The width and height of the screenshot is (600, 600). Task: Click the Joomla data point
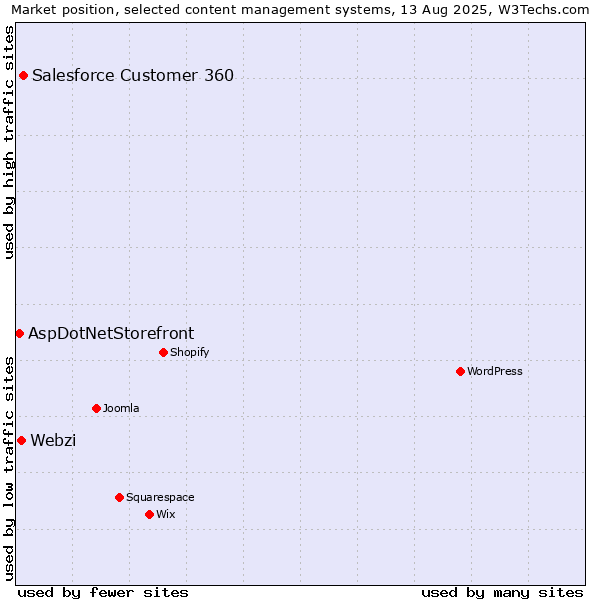click(x=96, y=408)
